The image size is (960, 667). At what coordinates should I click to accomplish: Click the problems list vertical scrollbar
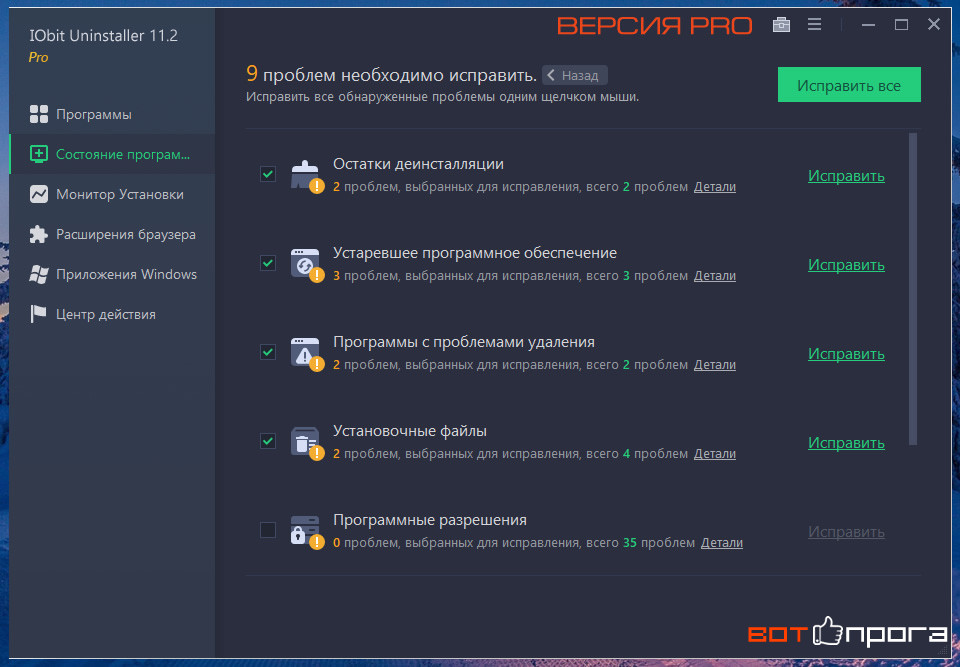(x=913, y=289)
